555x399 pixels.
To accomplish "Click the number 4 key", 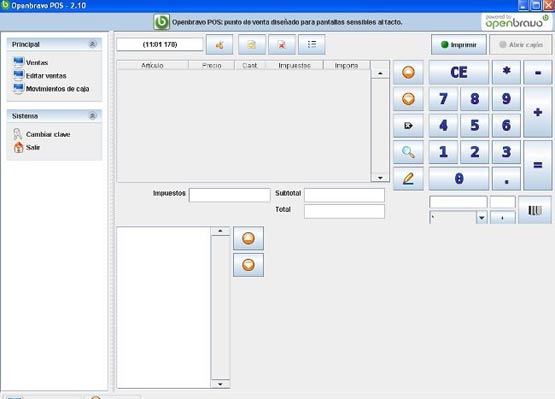I will 443,125.
